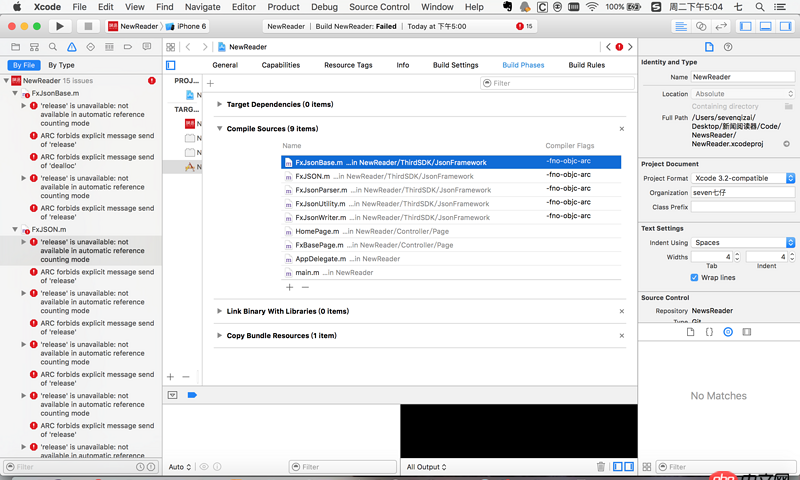Open the related items grid icon
800x480 pixels.
170,47
